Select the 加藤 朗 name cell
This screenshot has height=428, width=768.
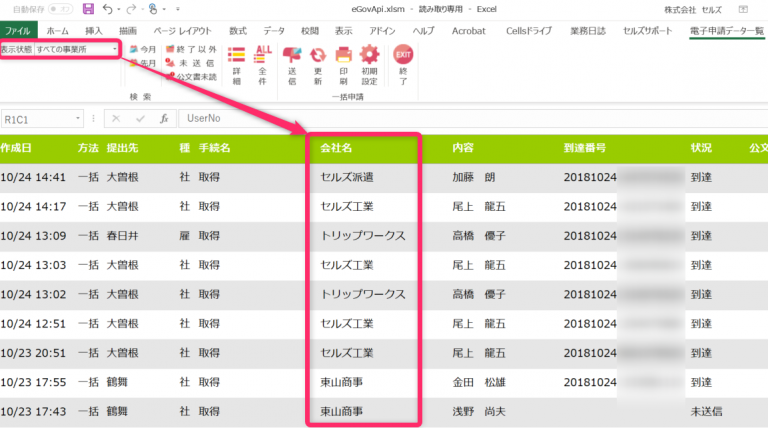[x=474, y=177]
